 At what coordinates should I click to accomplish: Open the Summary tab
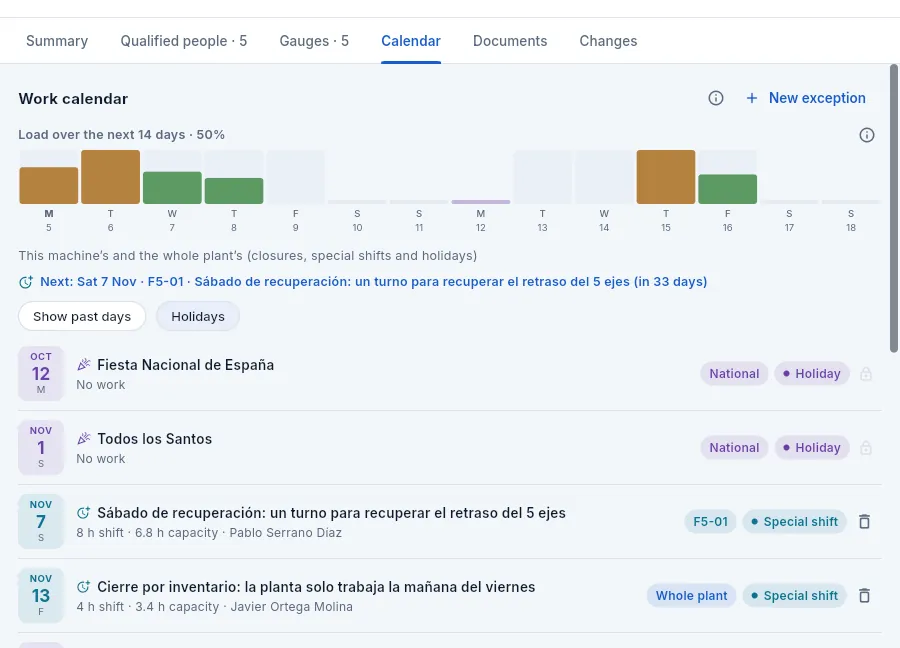57,41
